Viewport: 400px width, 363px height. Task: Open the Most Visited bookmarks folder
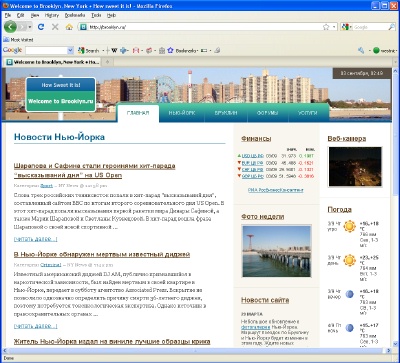pos(19,40)
